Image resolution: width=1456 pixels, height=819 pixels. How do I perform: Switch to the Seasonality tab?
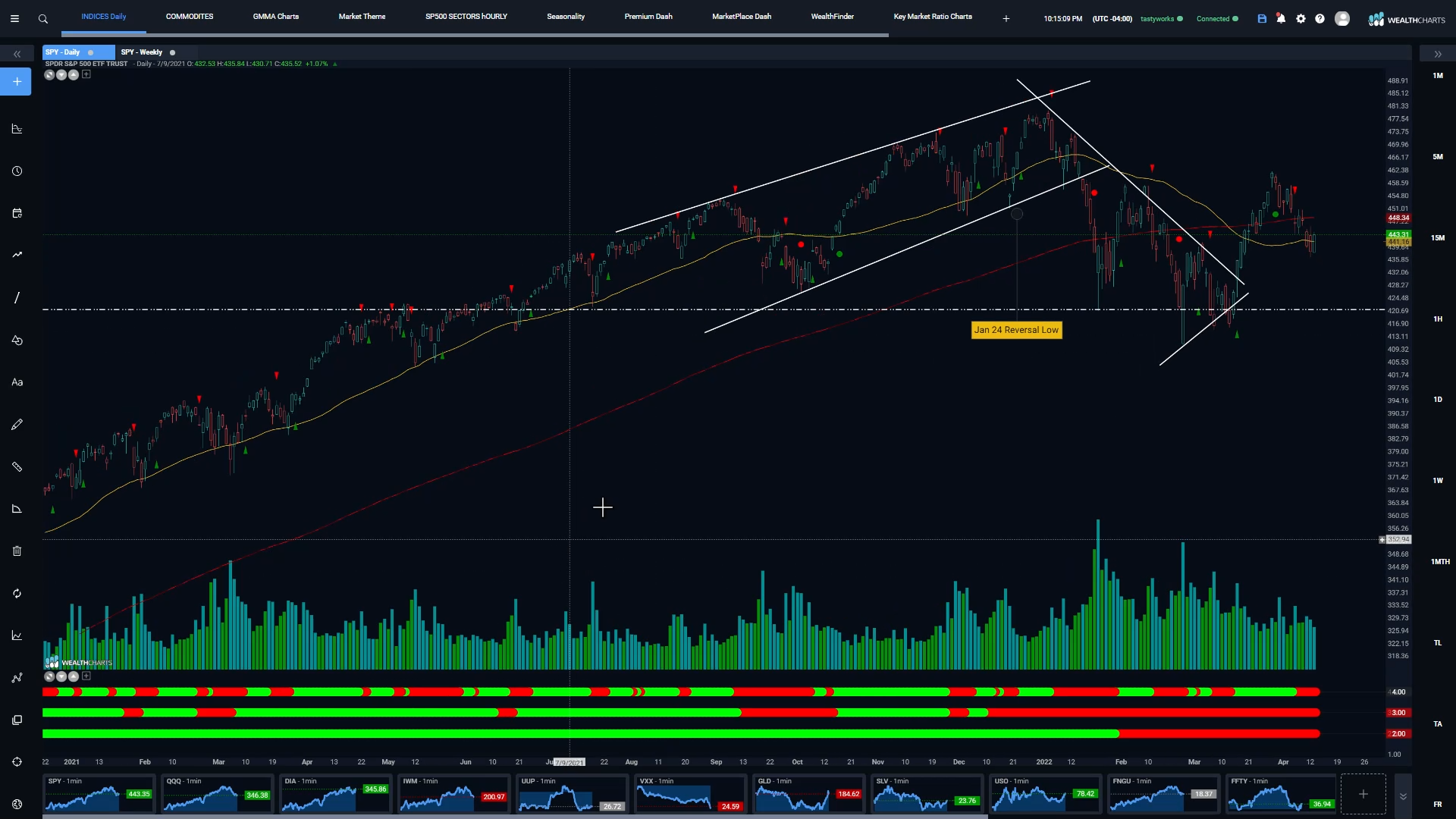click(566, 17)
